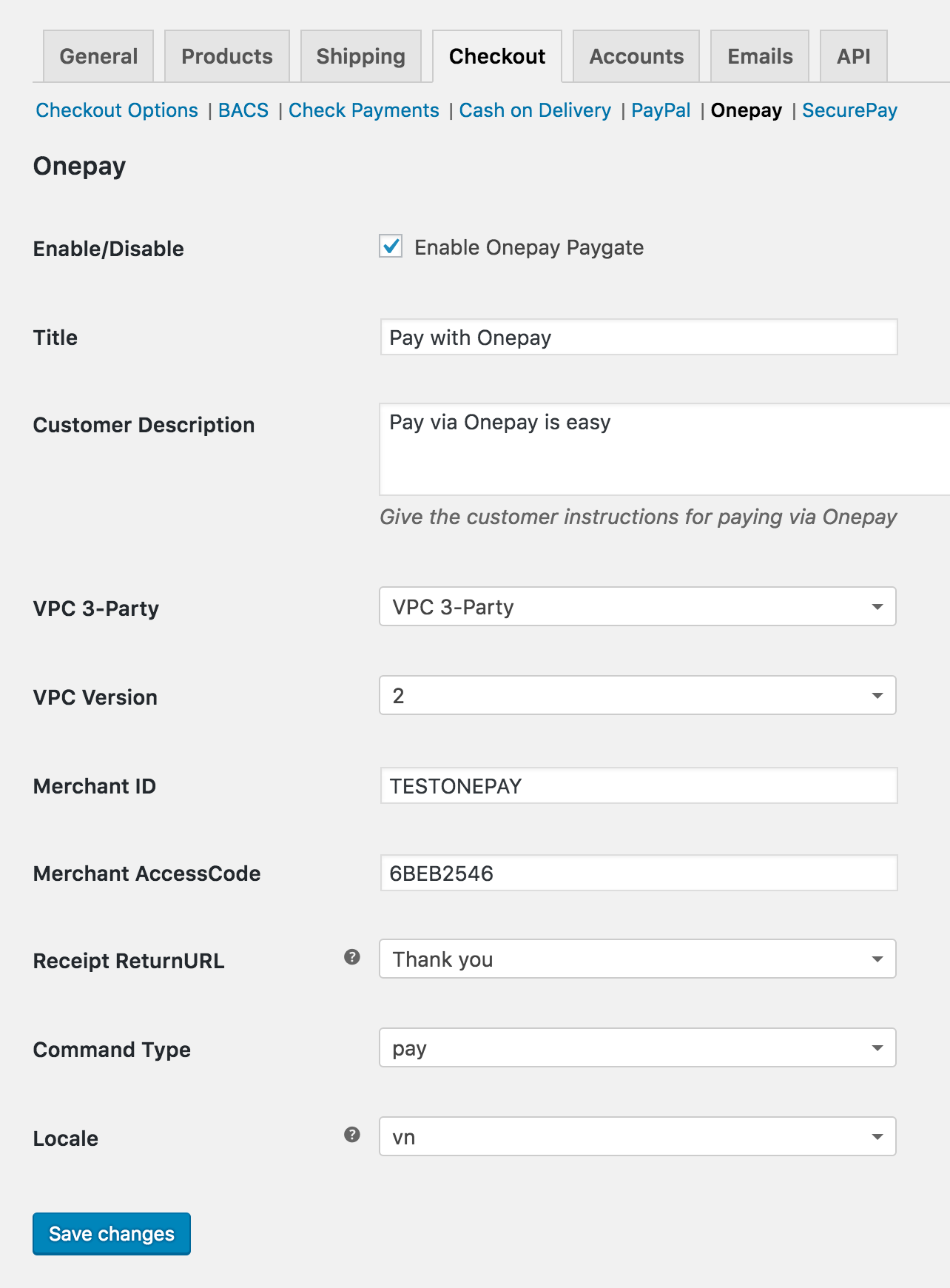
Task: Click the 'Title' field label
Action: point(55,338)
